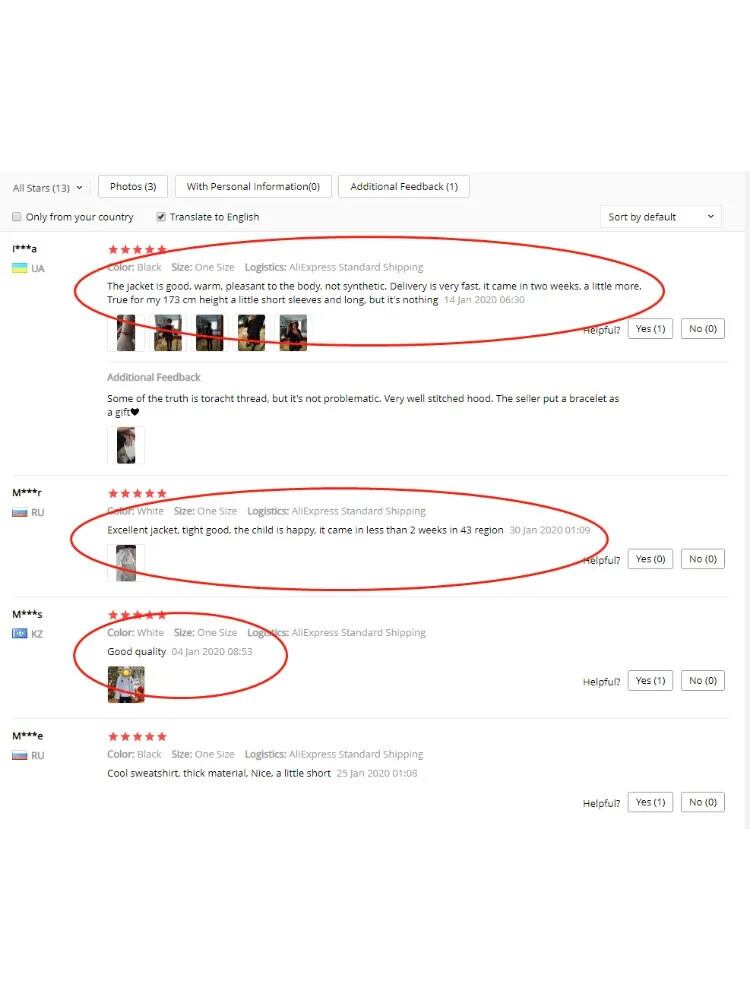Viewport: 750px width, 1000px height.
Task: Open first jacket photo in I***a's review
Action: tap(126, 333)
